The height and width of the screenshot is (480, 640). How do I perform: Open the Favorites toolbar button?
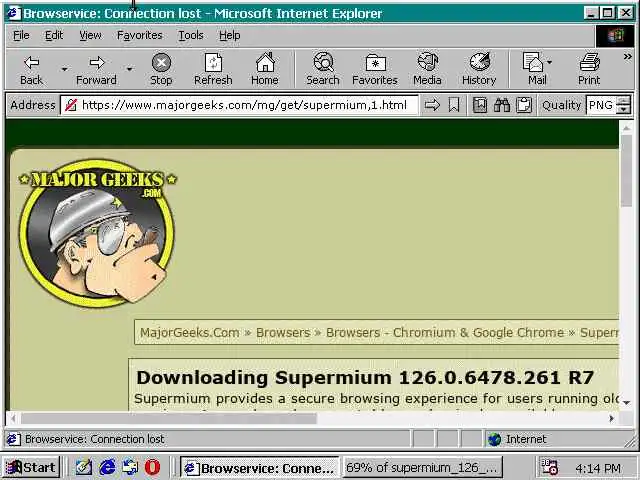coord(375,69)
